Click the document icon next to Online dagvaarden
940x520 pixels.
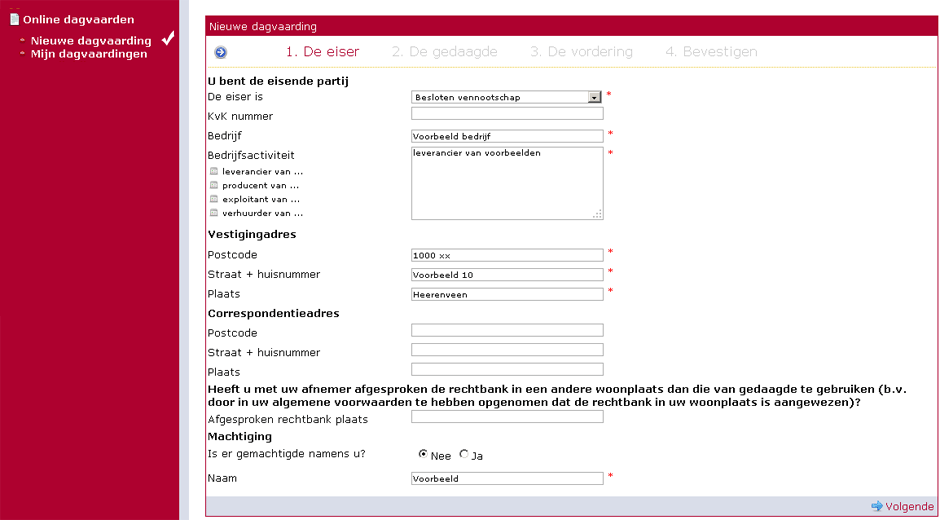point(15,19)
